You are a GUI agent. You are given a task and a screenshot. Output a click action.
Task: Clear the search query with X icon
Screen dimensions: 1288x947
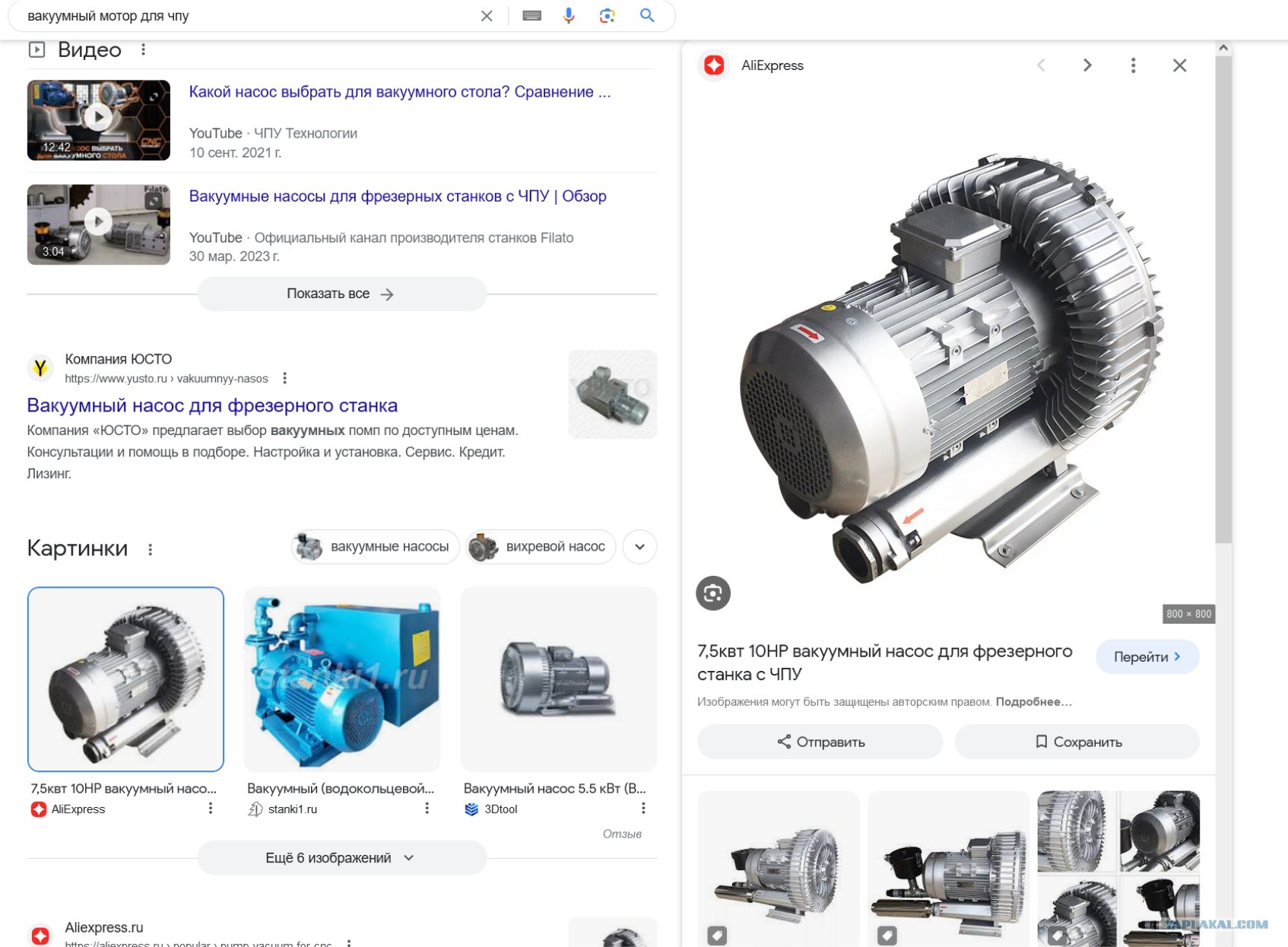pos(487,16)
